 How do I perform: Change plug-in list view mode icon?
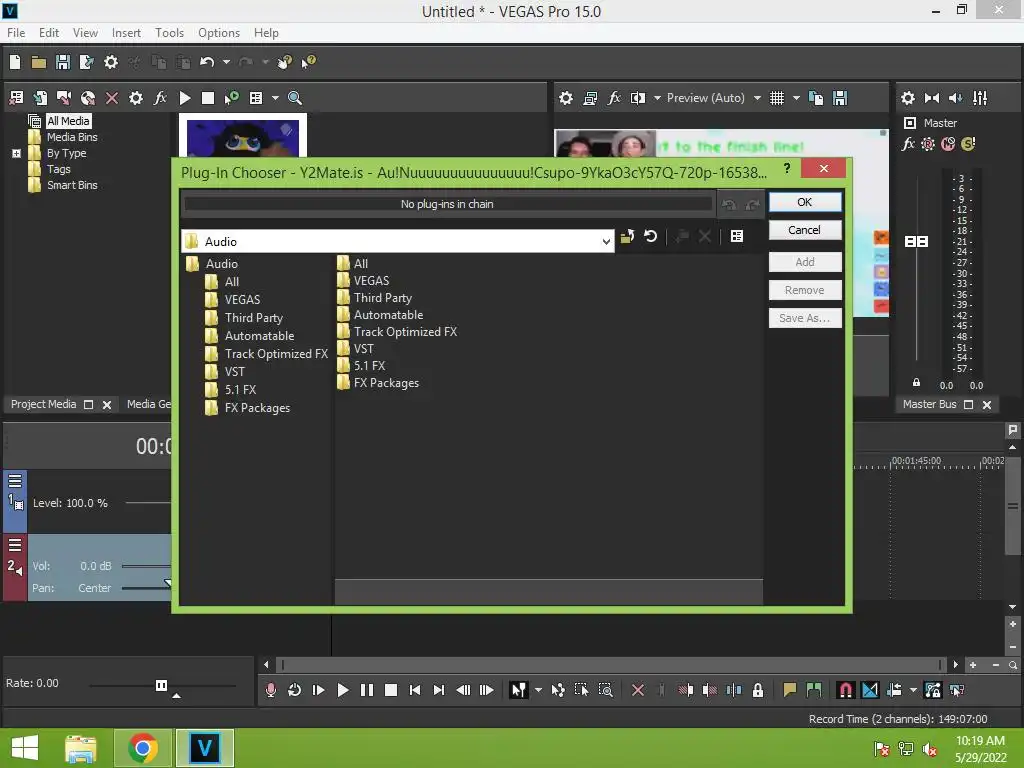pos(737,236)
